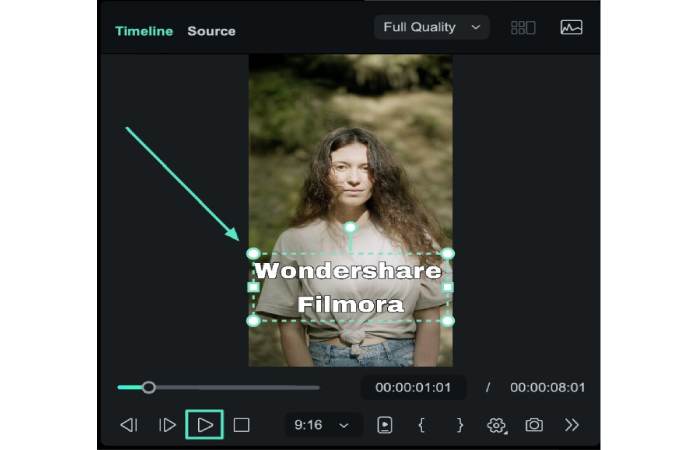Image resolution: width=700 pixels, height=450 pixels.
Task: Step forward one frame
Action: pyautogui.click(x=167, y=425)
